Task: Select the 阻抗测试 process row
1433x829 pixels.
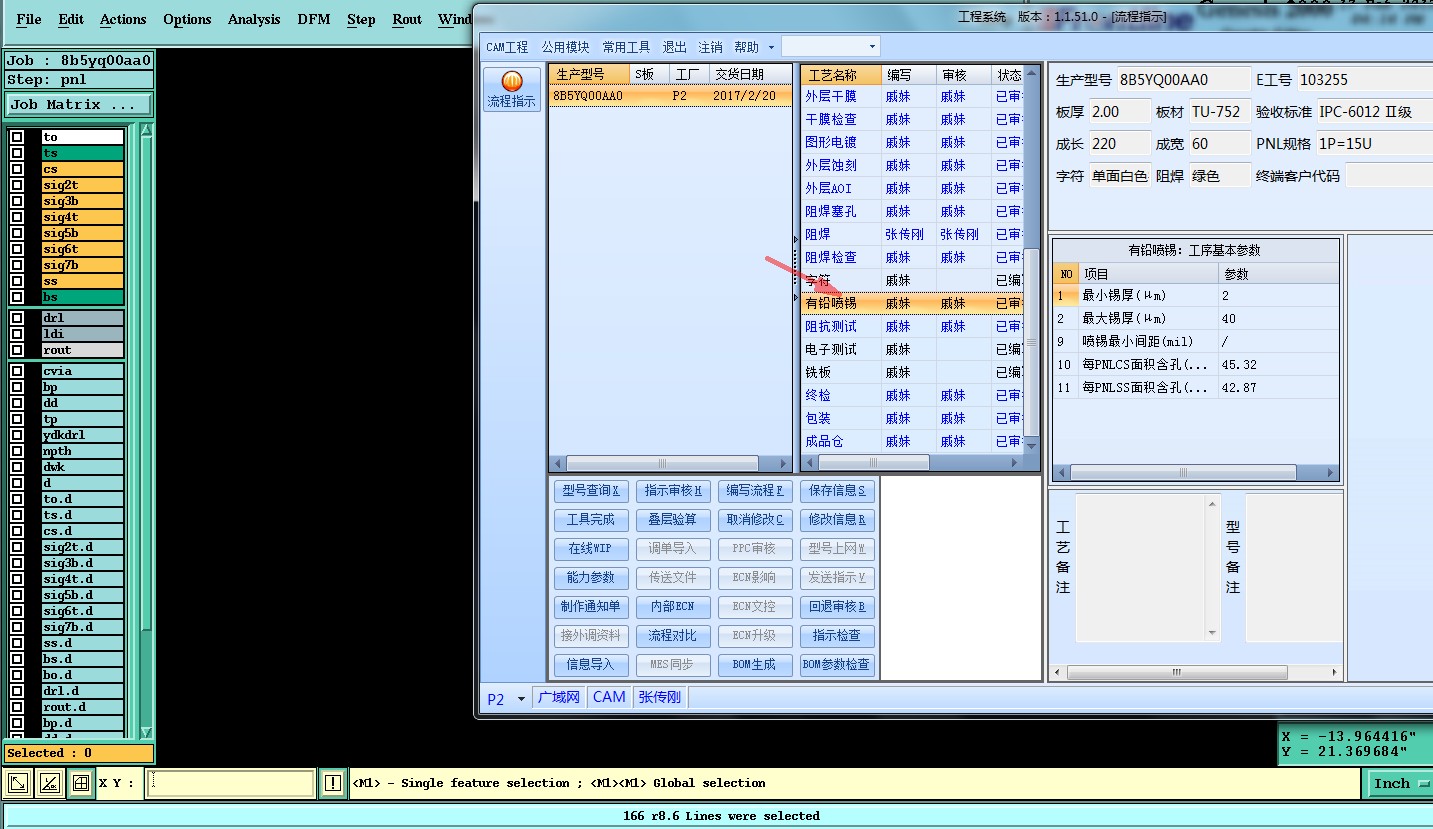Action: 912,326
